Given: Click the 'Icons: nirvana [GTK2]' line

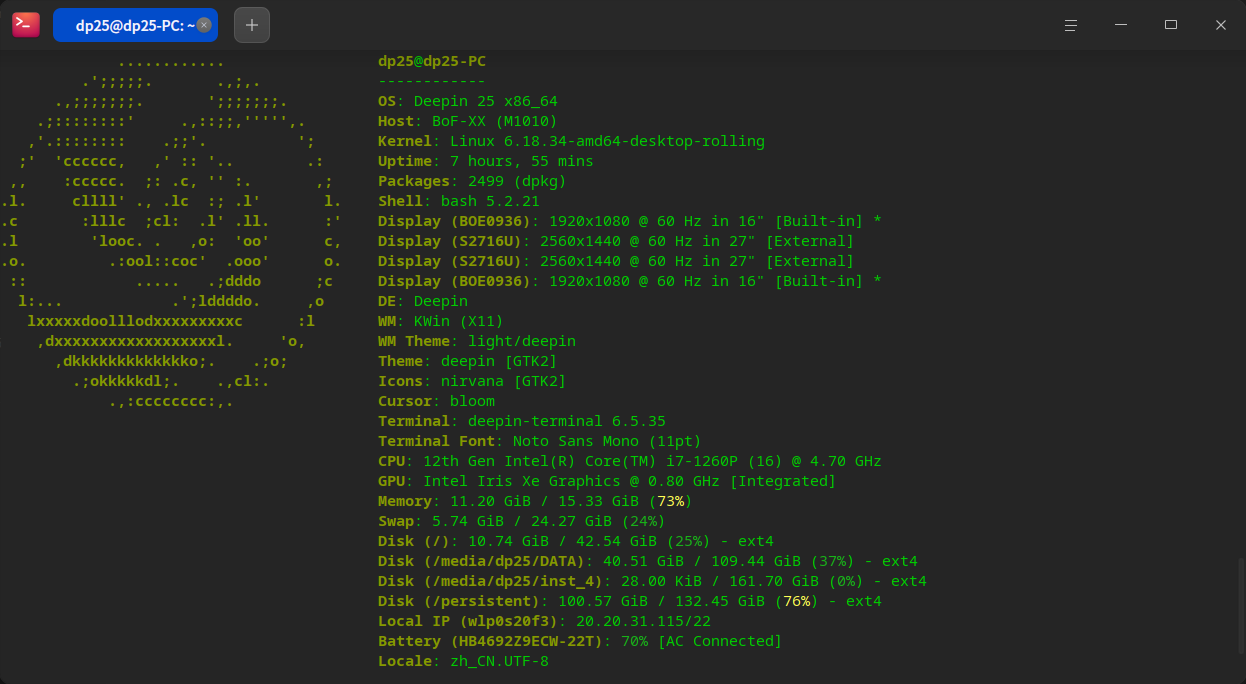Looking at the screenshot, I should (472, 381).
